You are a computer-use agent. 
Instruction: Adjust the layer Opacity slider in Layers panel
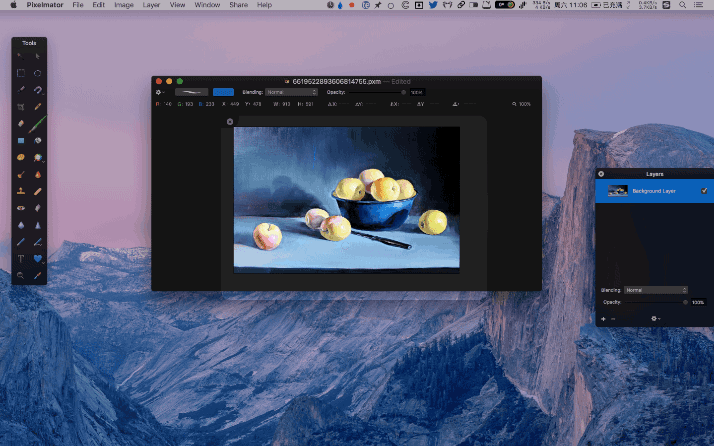click(656, 302)
